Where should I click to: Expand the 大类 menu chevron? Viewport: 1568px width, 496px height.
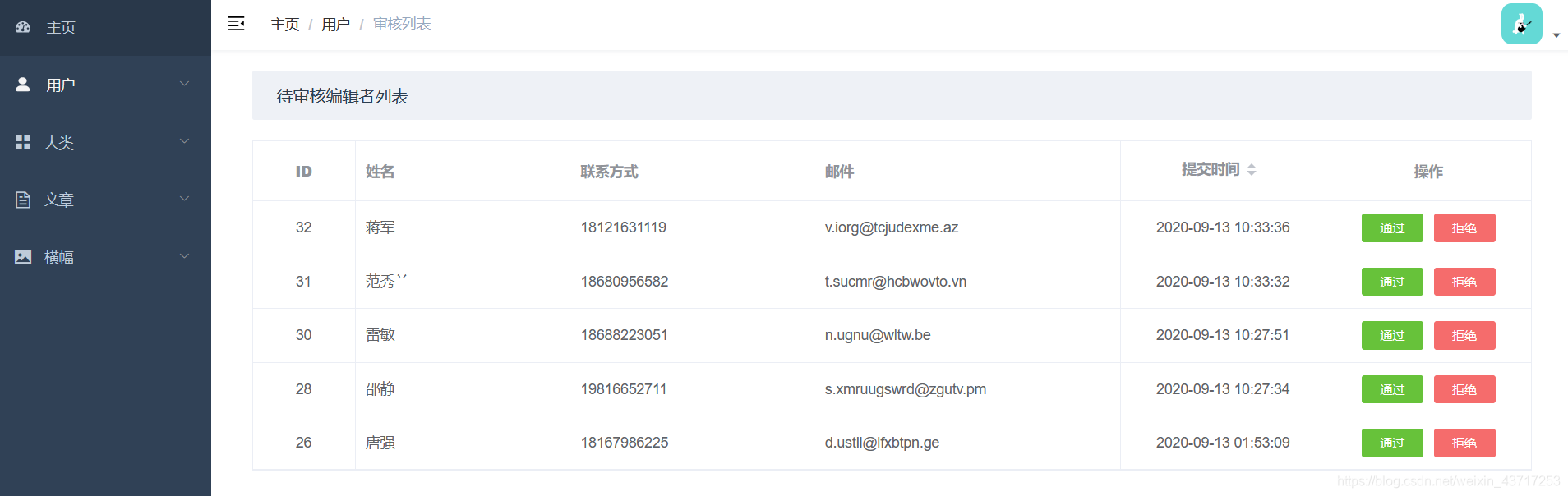tap(185, 141)
